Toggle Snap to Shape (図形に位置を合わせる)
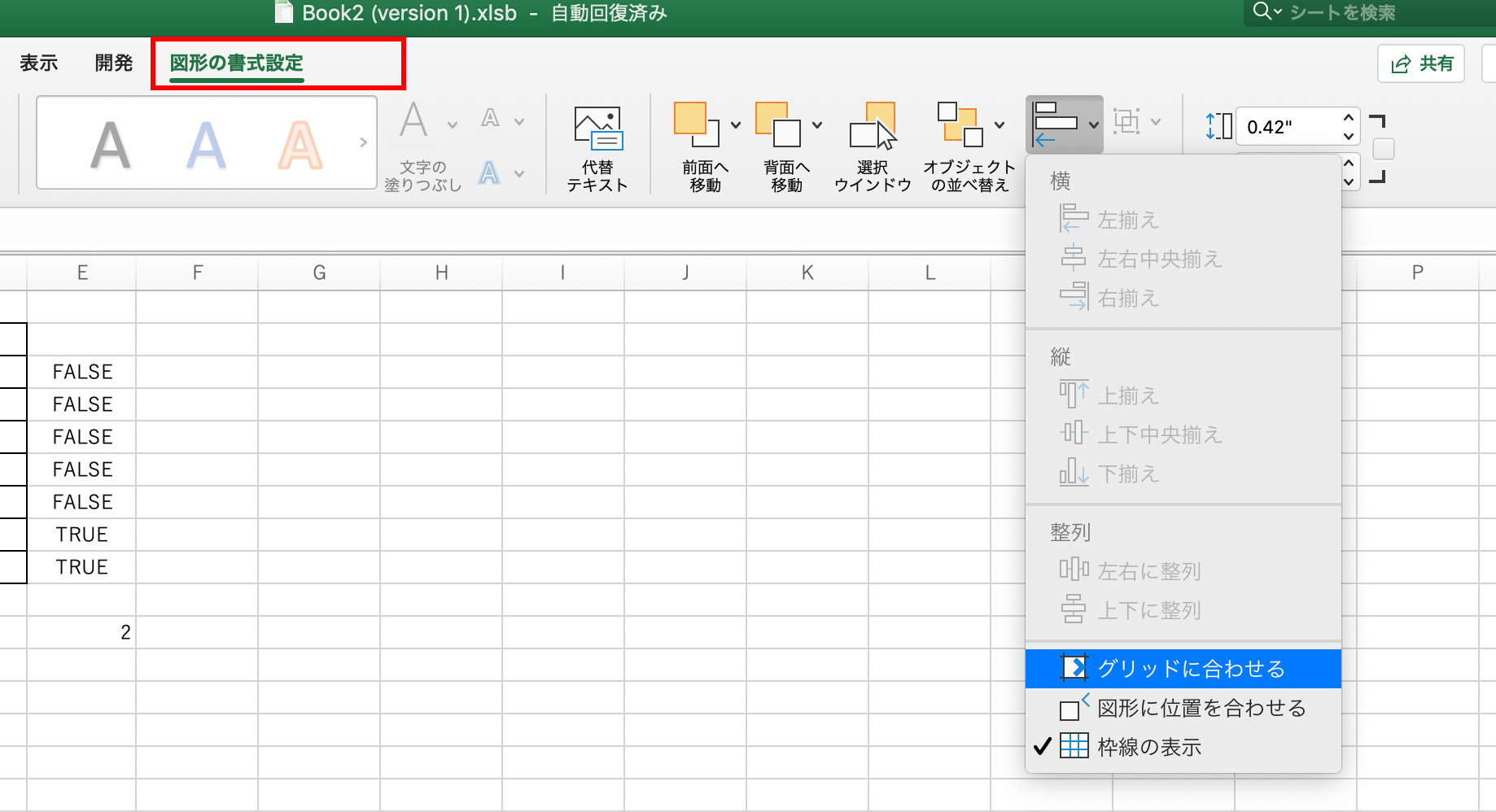This screenshot has width=1496, height=812. pos(1183,708)
